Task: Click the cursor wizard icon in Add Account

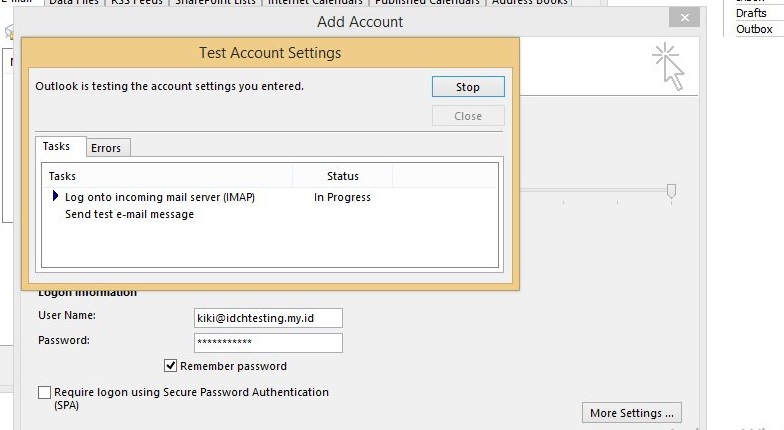Action: pos(669,66)
